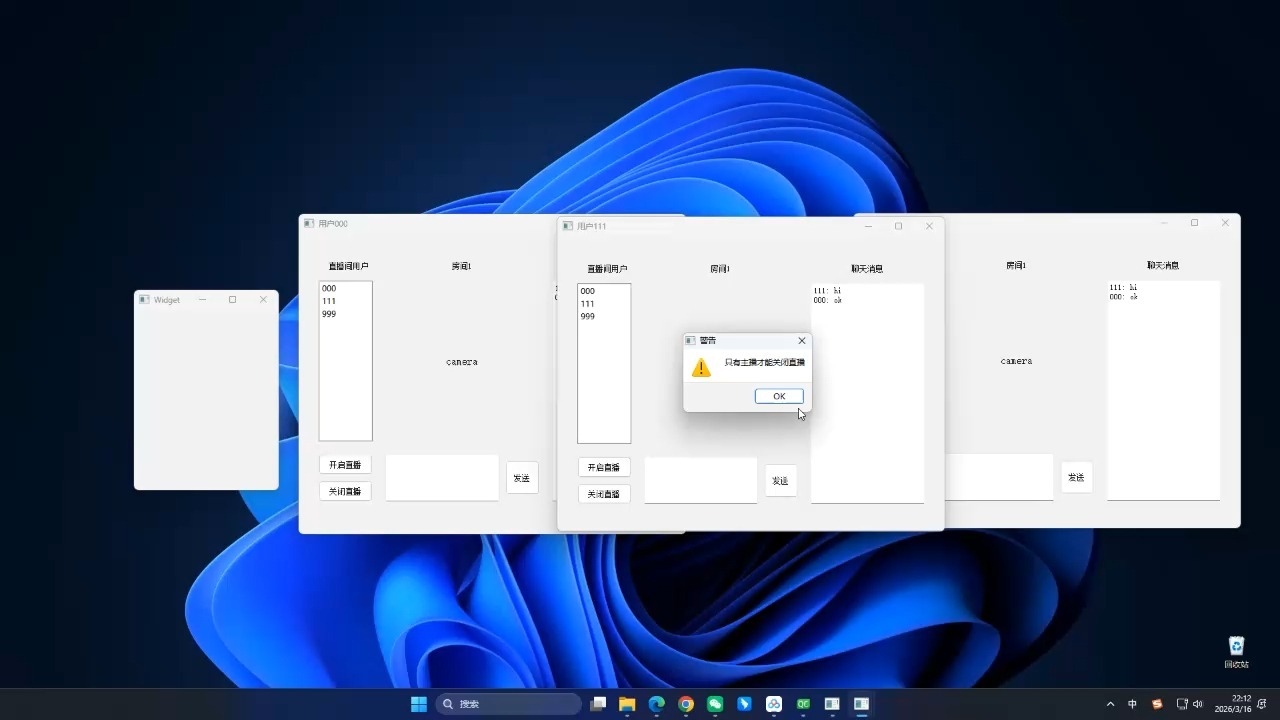The image size is (1280, 720).
Task: Click the '111: hi' message in 用户111 window
Action: (827, 291)
